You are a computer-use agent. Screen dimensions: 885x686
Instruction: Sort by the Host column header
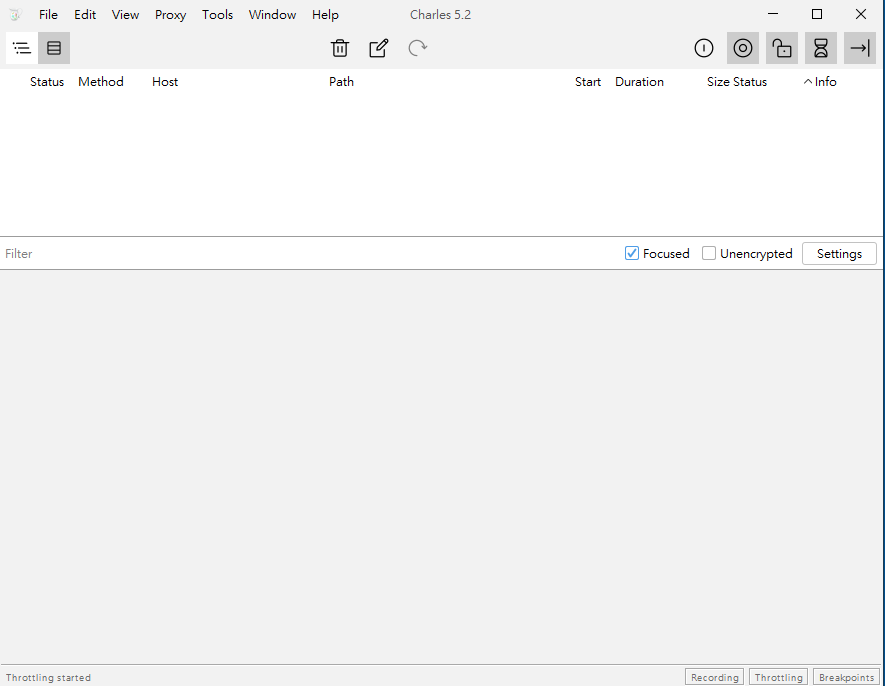(x=165, y=82)
